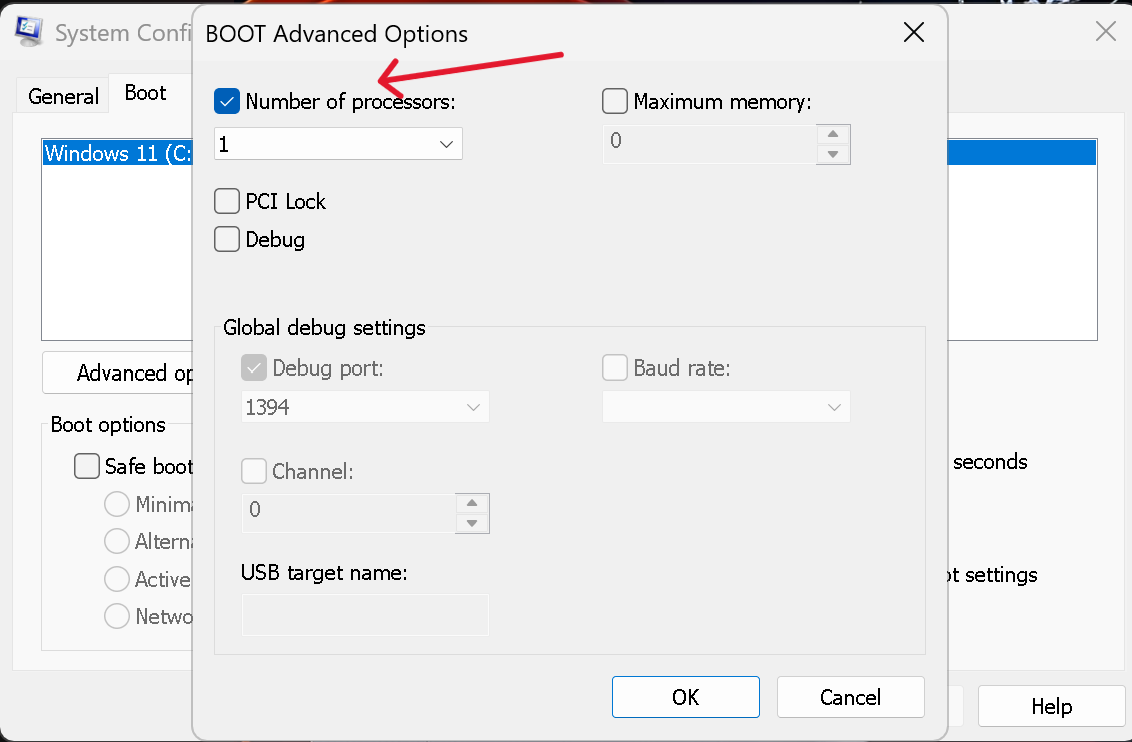This screenshot has height=742, width=1132.
Task: Click the Maximum memory up arrow
Action: point(833,134)
